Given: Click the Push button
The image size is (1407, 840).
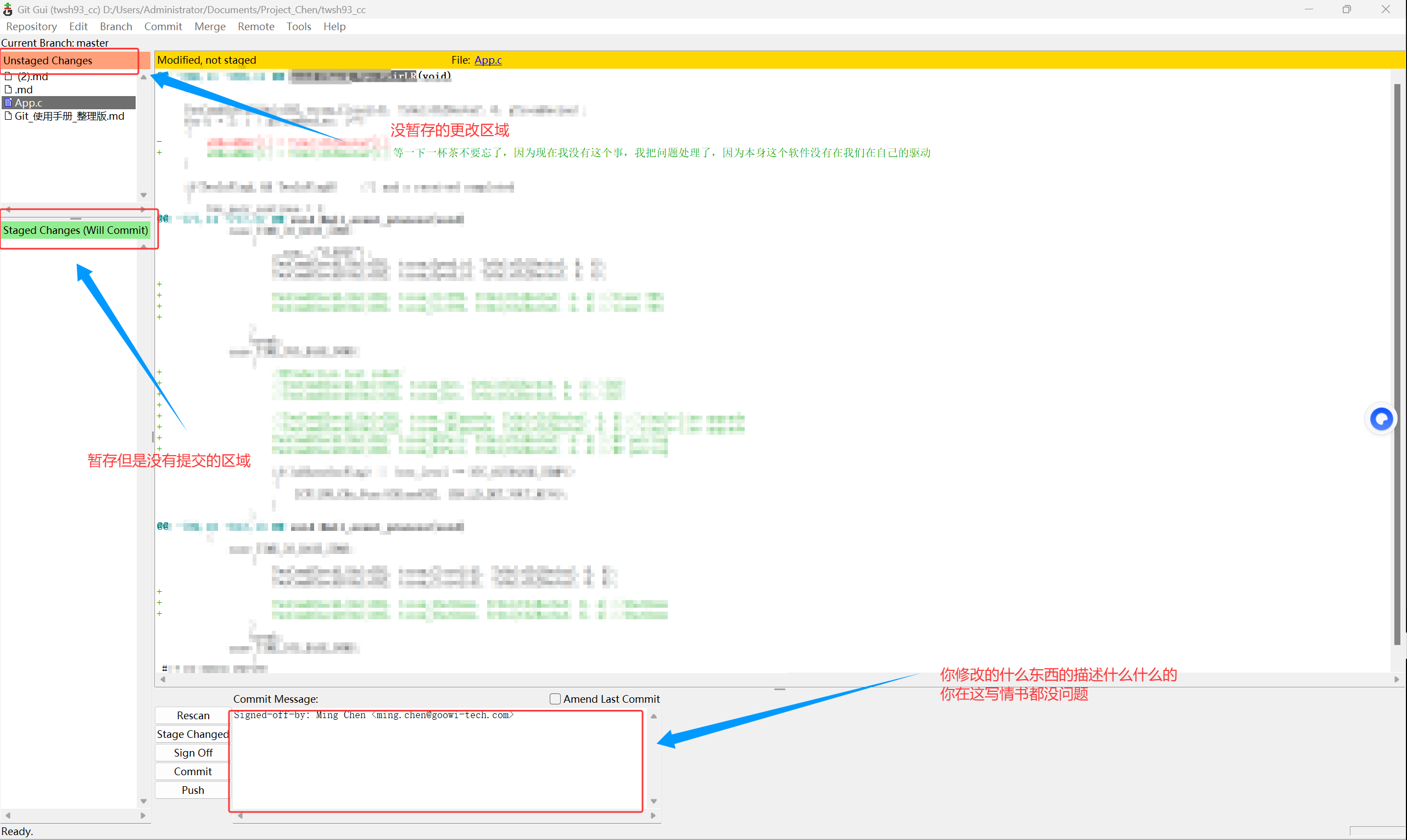Looking at the screenshot, I should 193,790.
